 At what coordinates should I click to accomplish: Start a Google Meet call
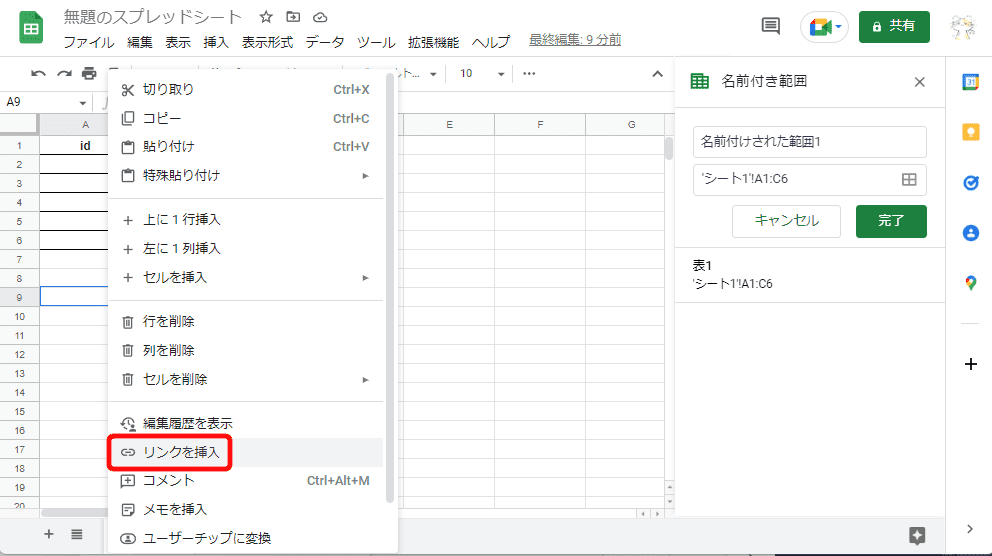tap(824, 27)
